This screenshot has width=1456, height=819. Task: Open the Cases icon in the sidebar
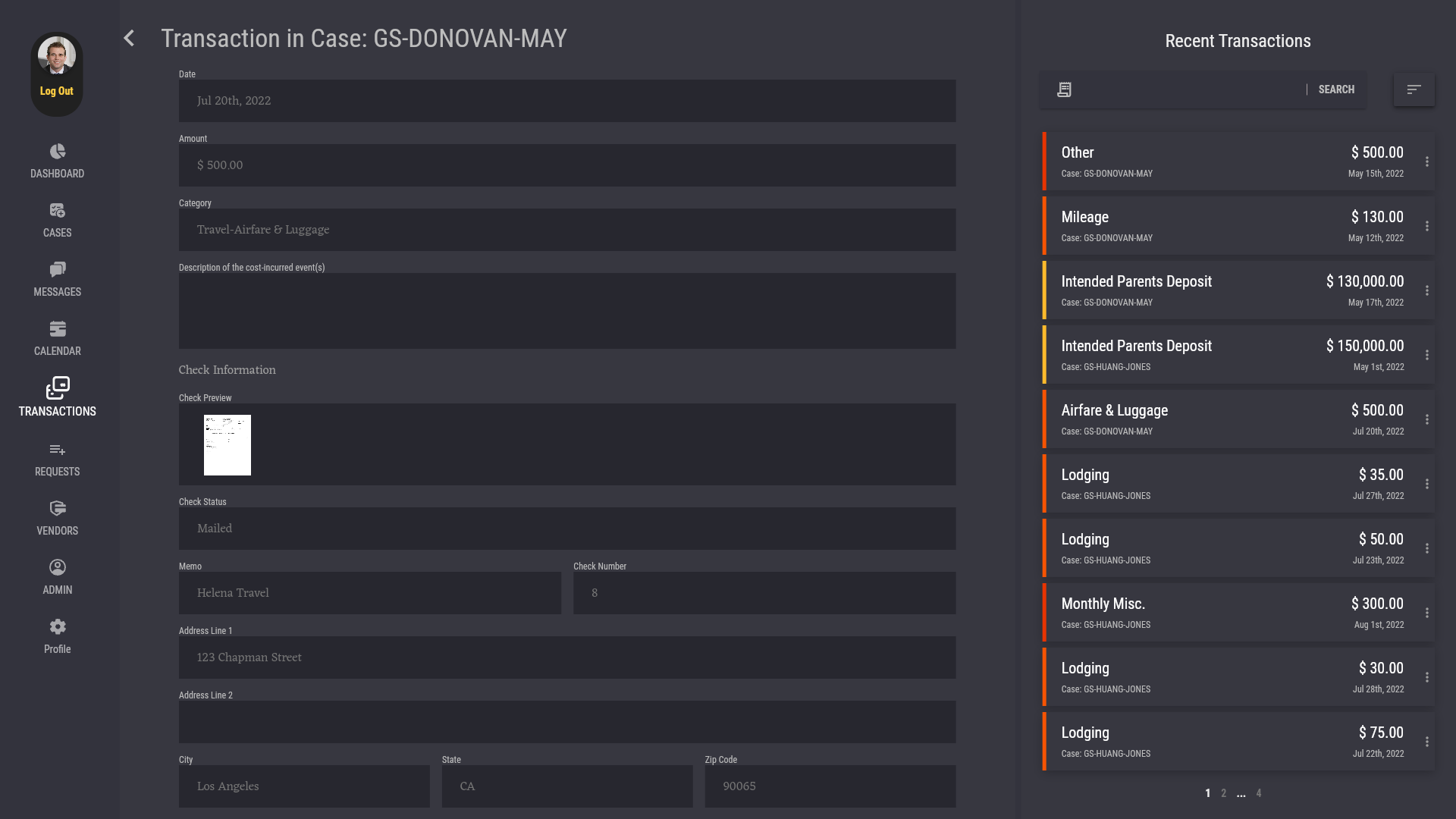(x=58, y=211)
